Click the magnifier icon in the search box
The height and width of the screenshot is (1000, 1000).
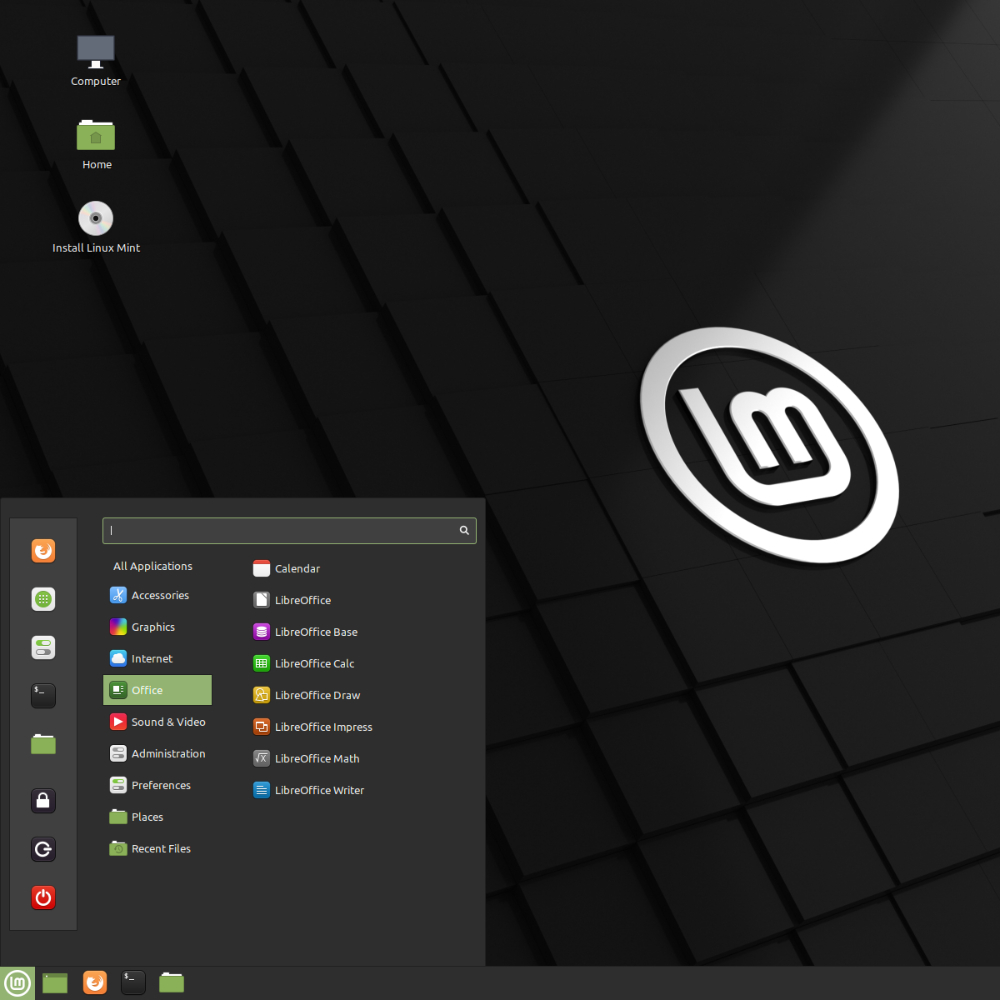(464, 530)
